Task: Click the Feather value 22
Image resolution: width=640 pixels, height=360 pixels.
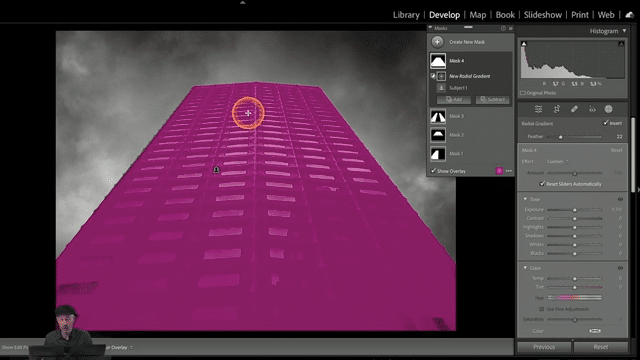Action: point(620,137)
